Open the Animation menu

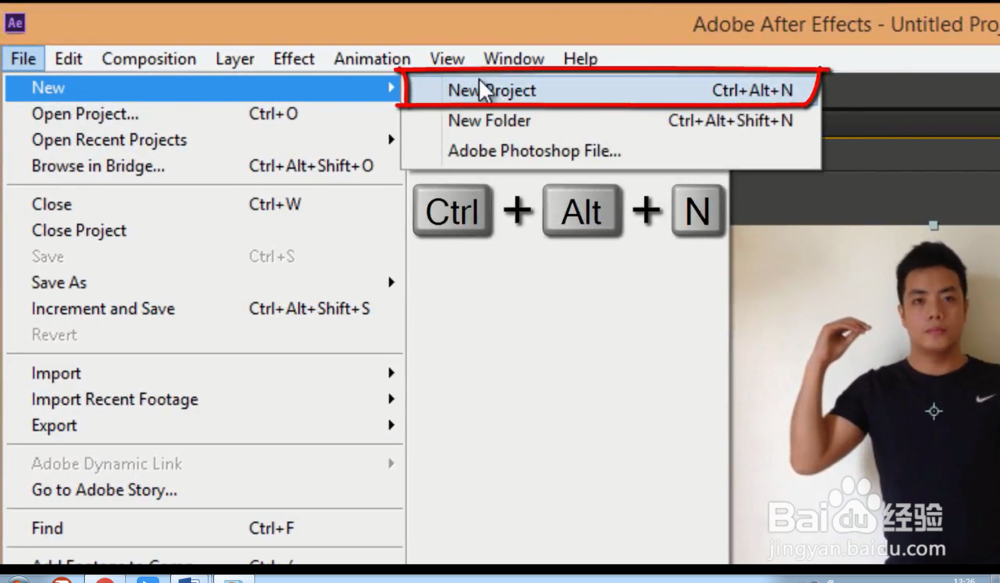pyautogui.click(x=372, y=59)
